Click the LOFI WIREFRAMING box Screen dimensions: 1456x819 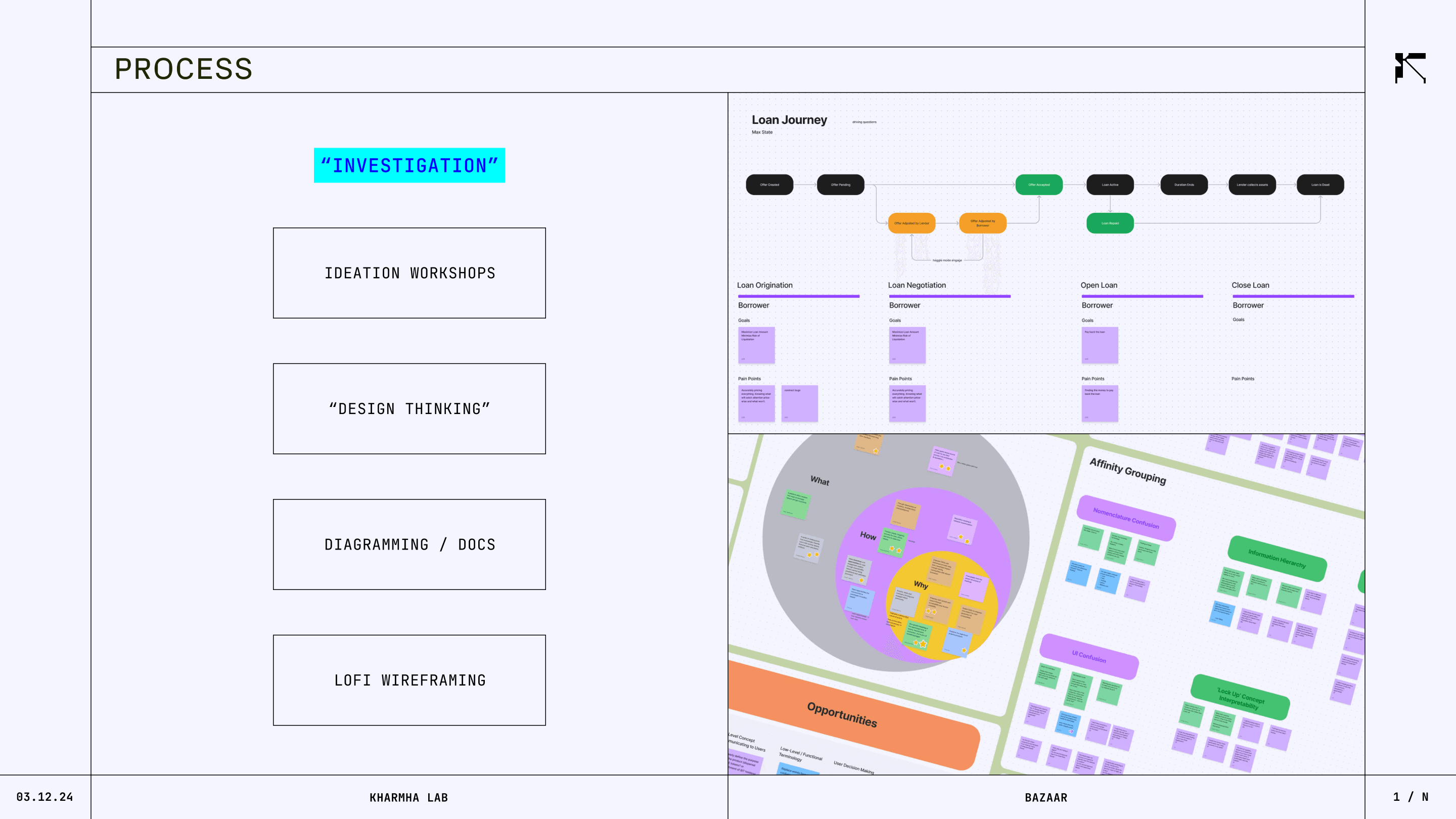click(409, 680)
